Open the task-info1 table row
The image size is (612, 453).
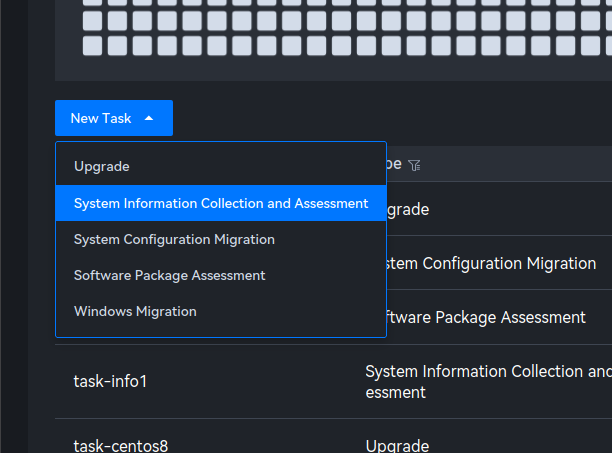[110, 381]
